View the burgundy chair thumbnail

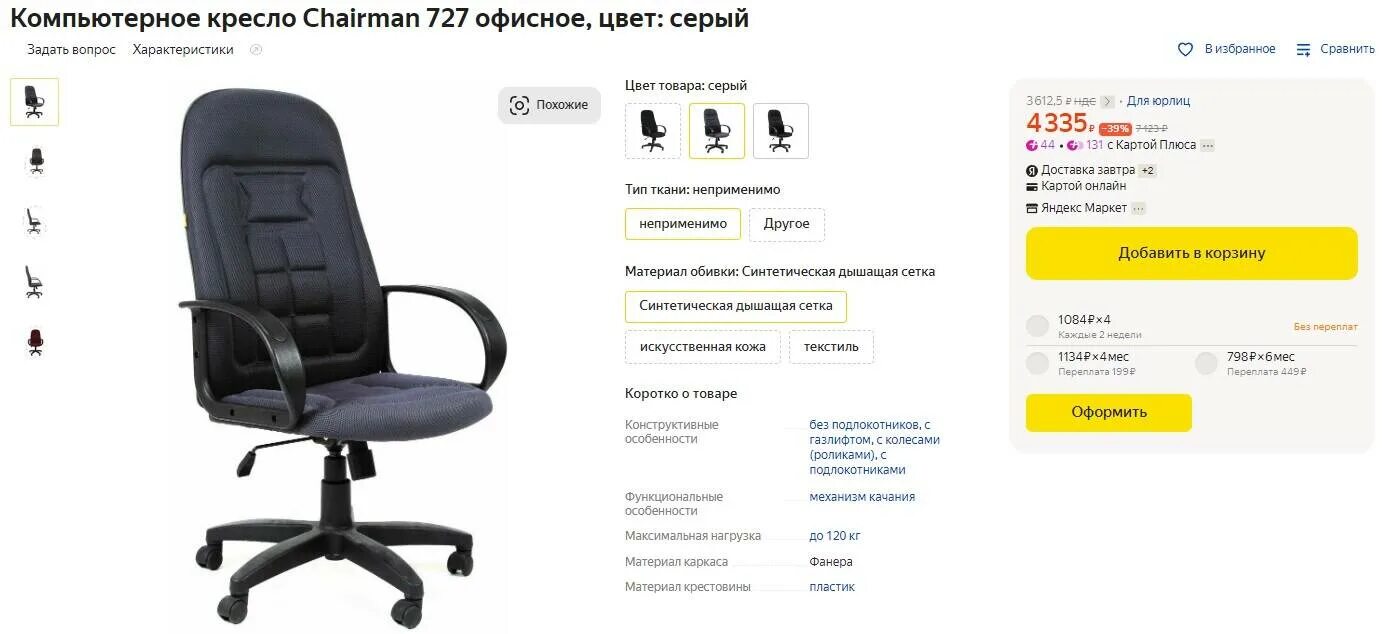tap(35, 342)
